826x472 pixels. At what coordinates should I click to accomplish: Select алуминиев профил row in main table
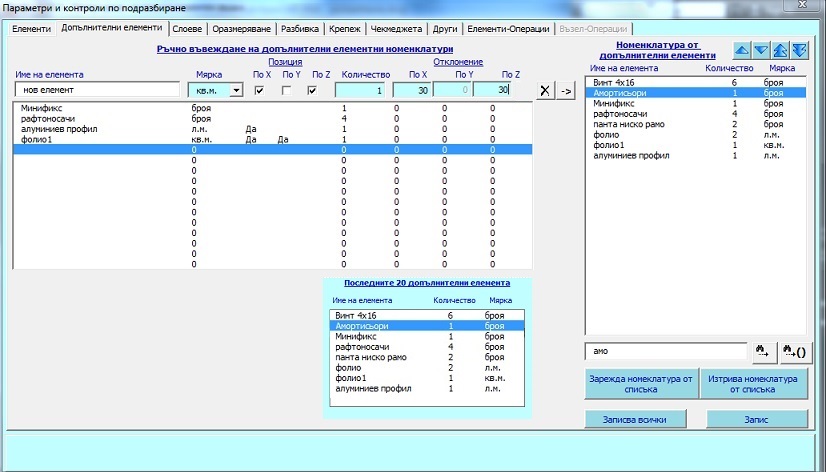click(272, 129)
